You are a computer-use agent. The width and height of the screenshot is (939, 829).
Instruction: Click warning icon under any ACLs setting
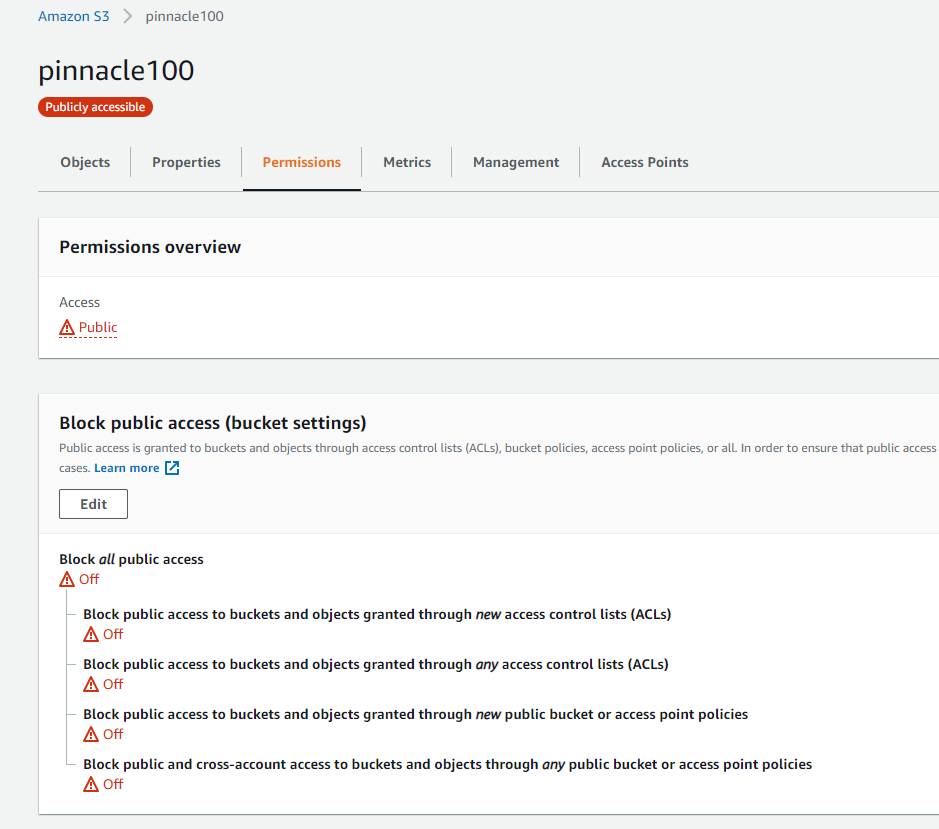tap(91, 684)
